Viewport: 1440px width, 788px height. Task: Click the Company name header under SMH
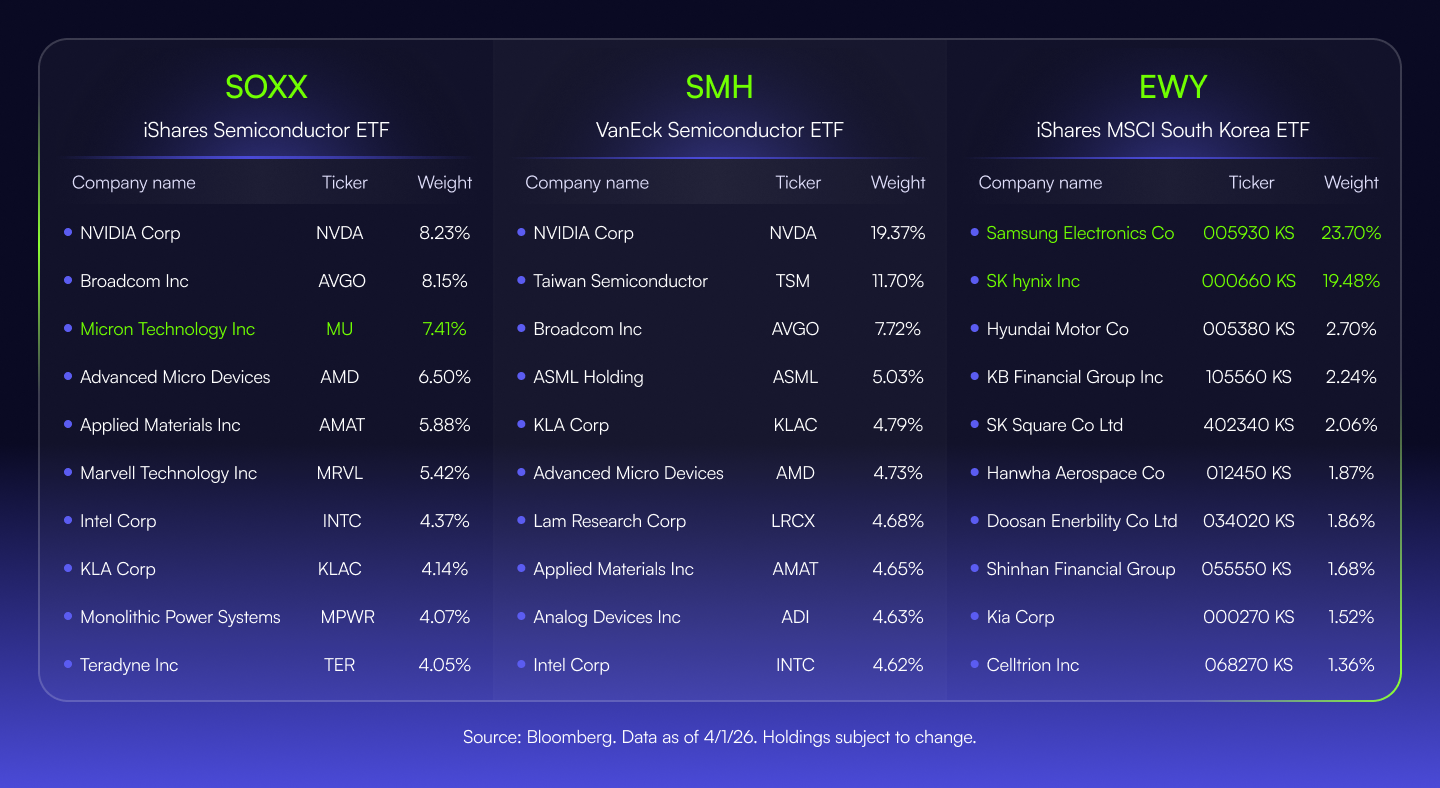(587, 183)
